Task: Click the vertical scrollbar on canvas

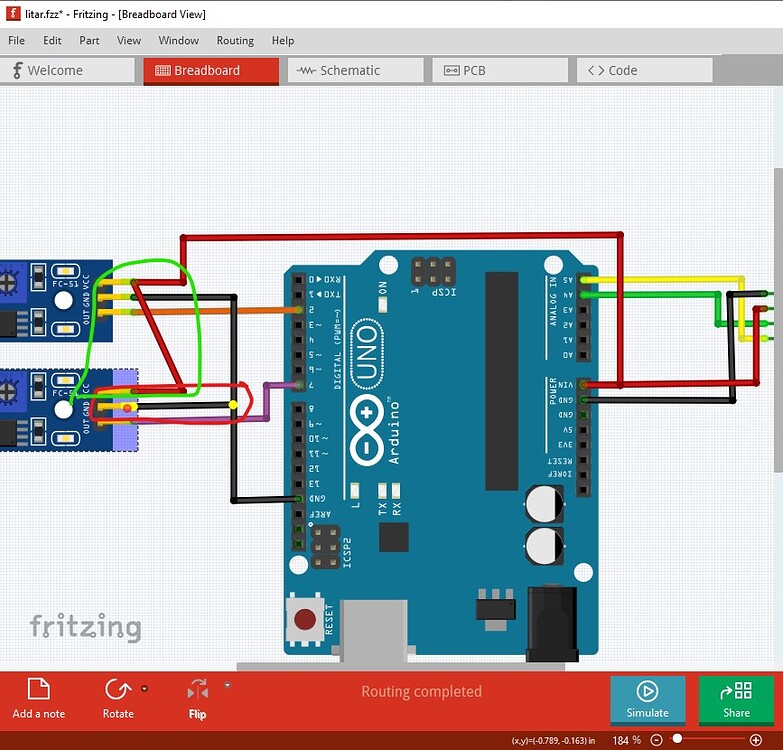Action: coord(778,320)
